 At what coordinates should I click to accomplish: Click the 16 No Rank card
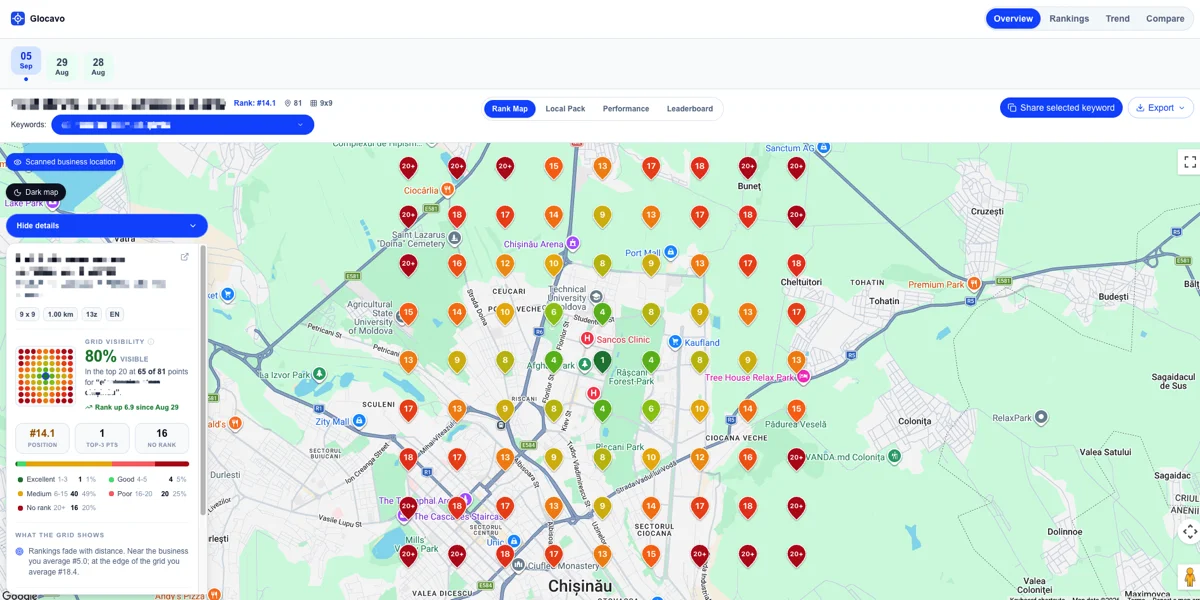click(x=162, y=438)
